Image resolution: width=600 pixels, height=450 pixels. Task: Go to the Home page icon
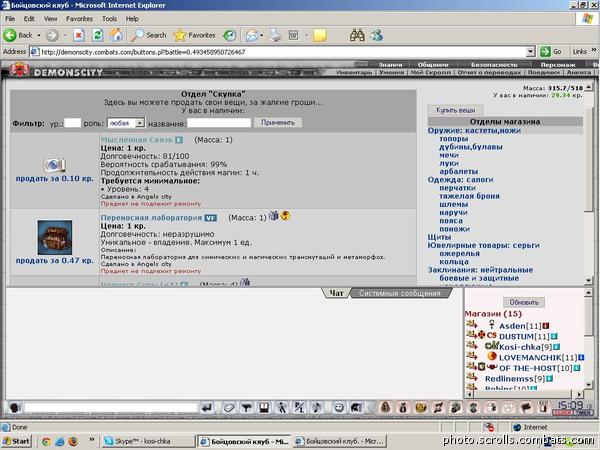(116, 35)
